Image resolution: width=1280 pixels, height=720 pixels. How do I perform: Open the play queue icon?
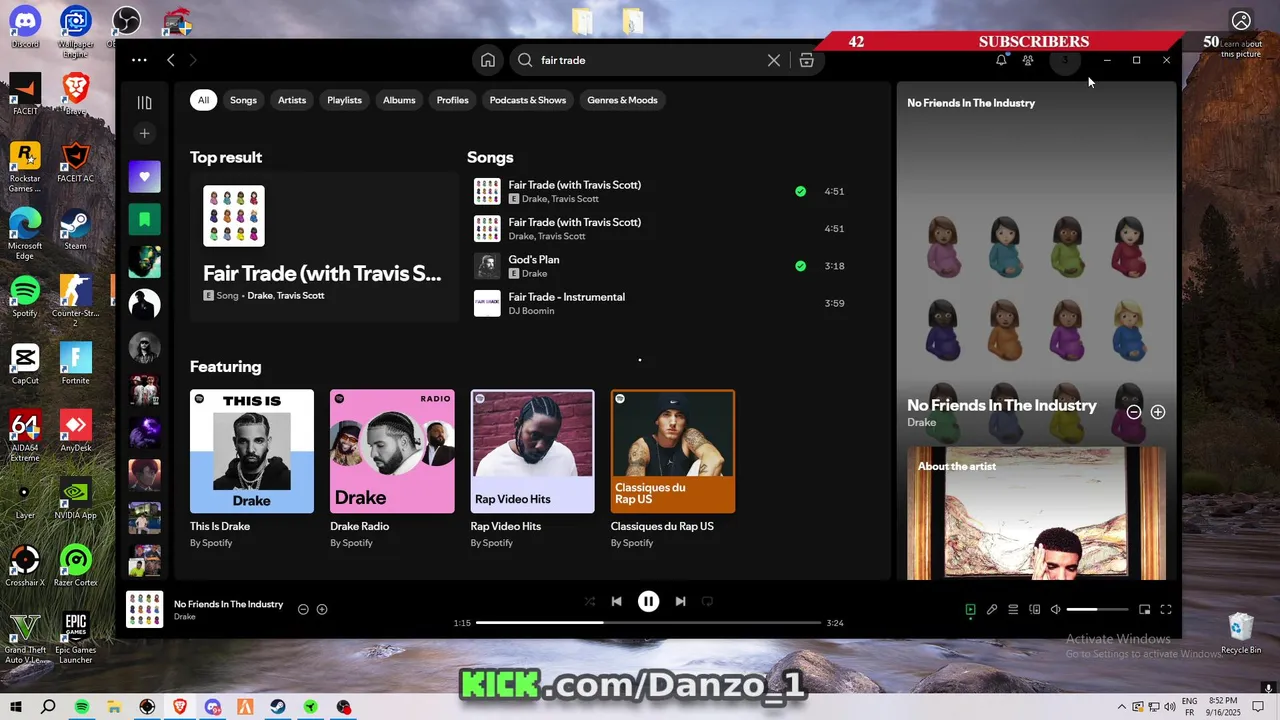pyautogui.click(x=1013, y=609)
